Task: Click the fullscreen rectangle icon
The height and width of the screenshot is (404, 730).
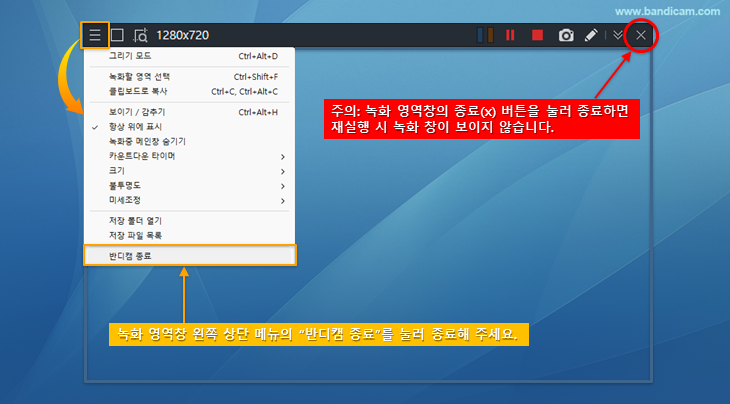Action: click(x=117, y=35)
